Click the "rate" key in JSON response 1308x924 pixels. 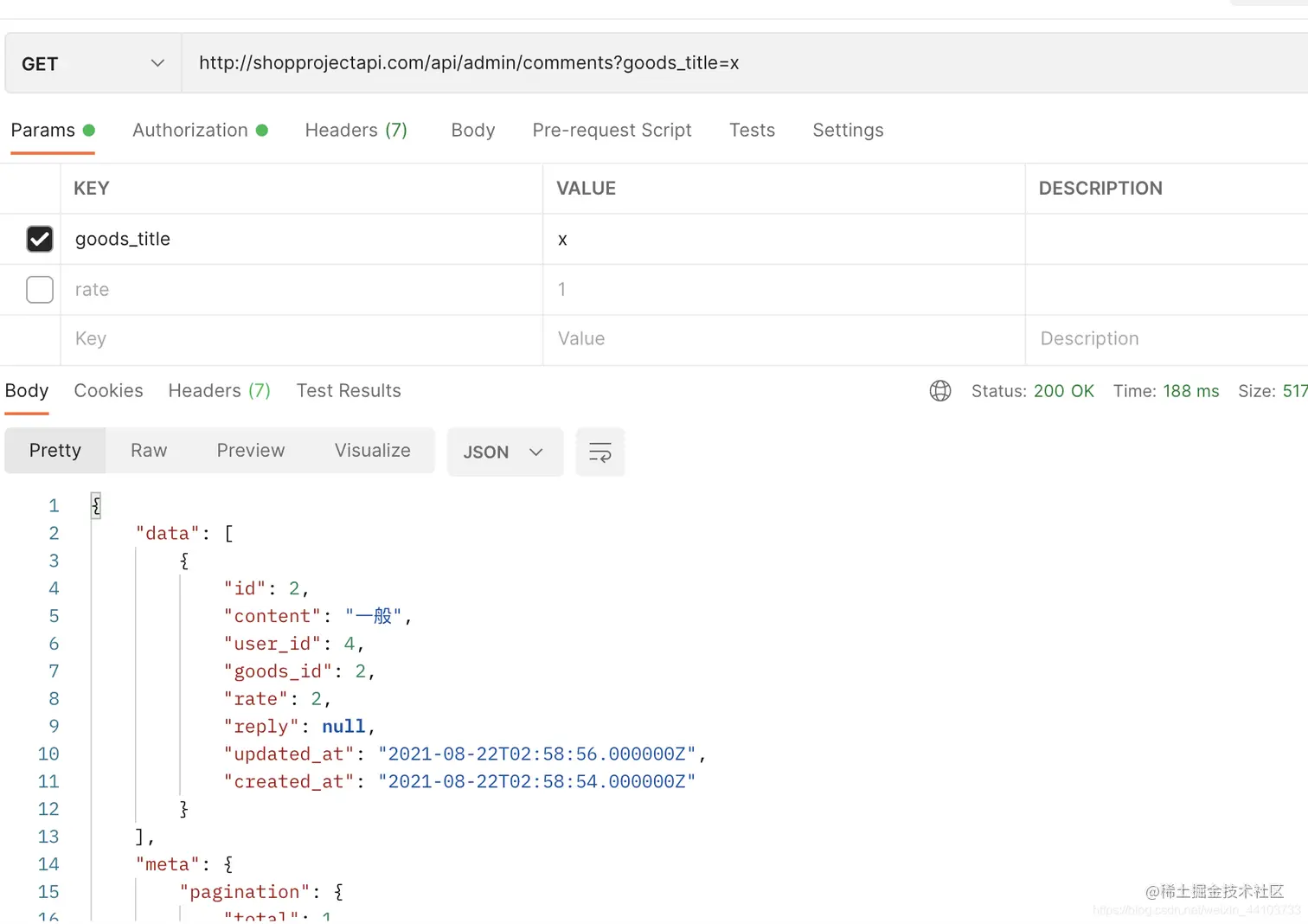(256, 699)
